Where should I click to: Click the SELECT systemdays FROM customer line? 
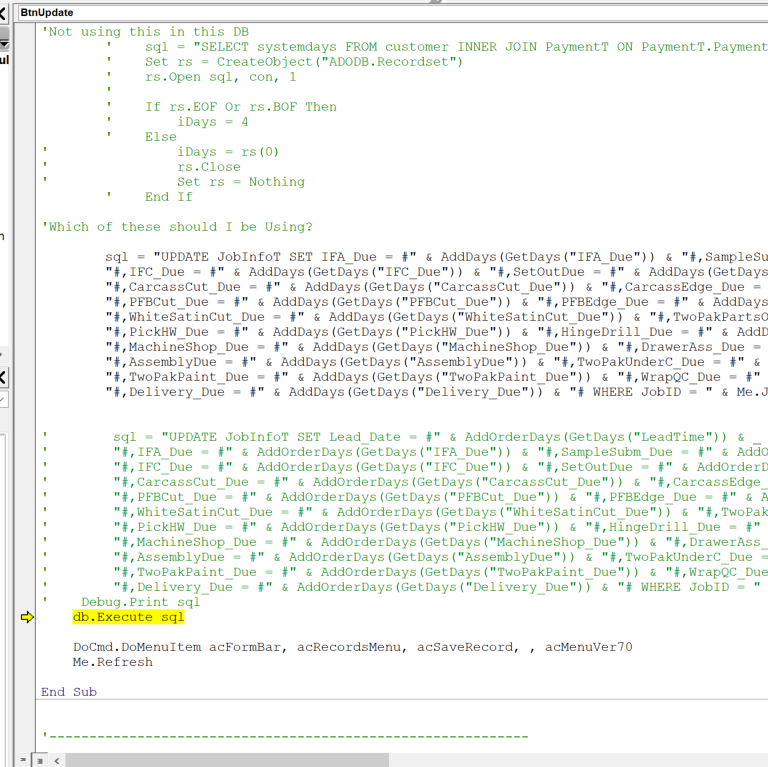(456, 47)
